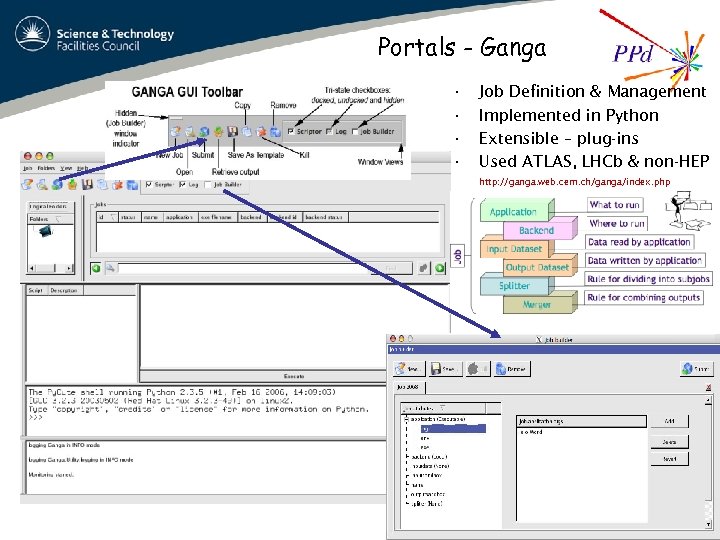Open the Job menu
720x540 pixels.
coord(28,169)
